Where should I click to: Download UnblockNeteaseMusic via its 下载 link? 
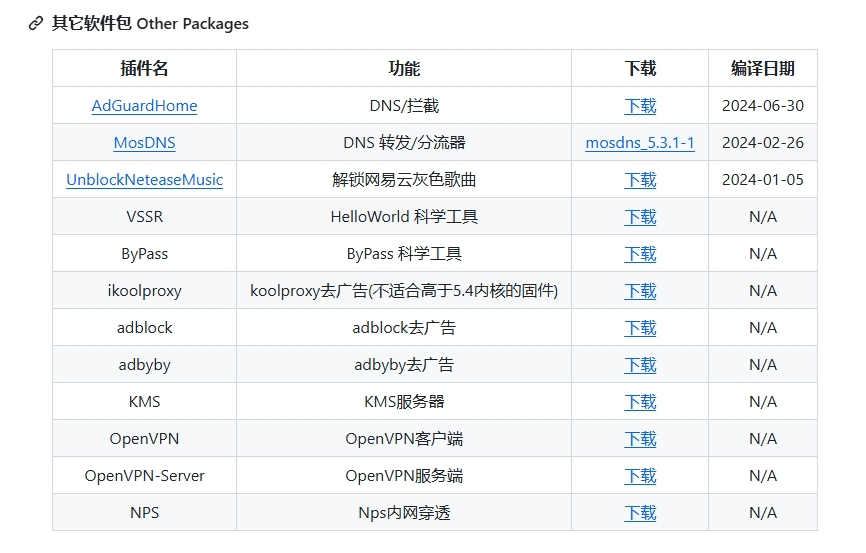click(x=640, y=180)
